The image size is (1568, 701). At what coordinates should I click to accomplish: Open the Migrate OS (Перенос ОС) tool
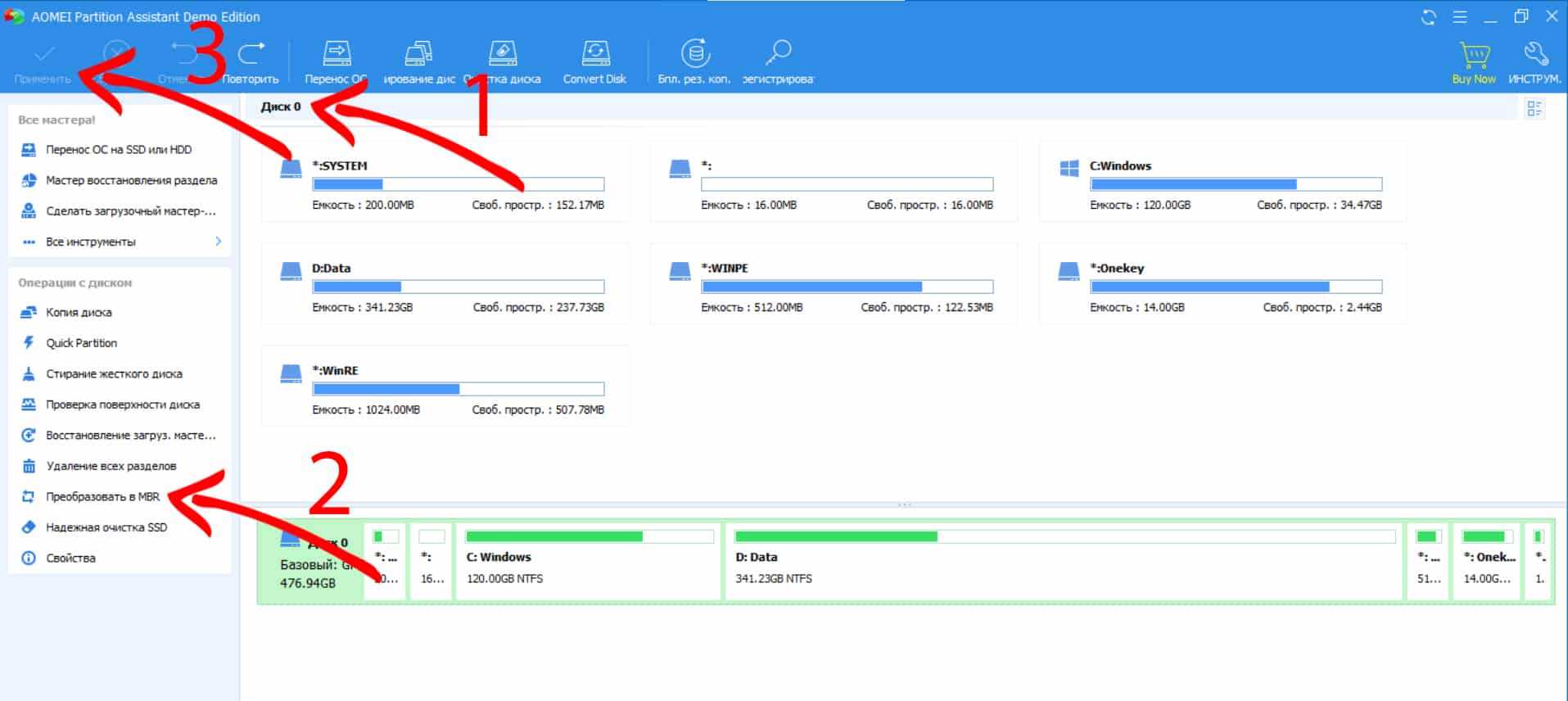pos(336,63)
